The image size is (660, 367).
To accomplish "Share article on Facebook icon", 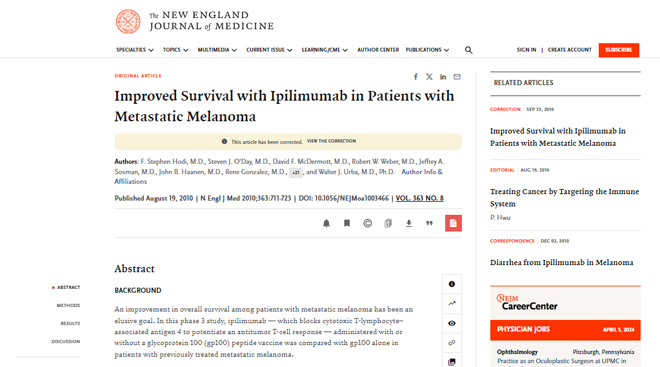I will coord(415,77).
